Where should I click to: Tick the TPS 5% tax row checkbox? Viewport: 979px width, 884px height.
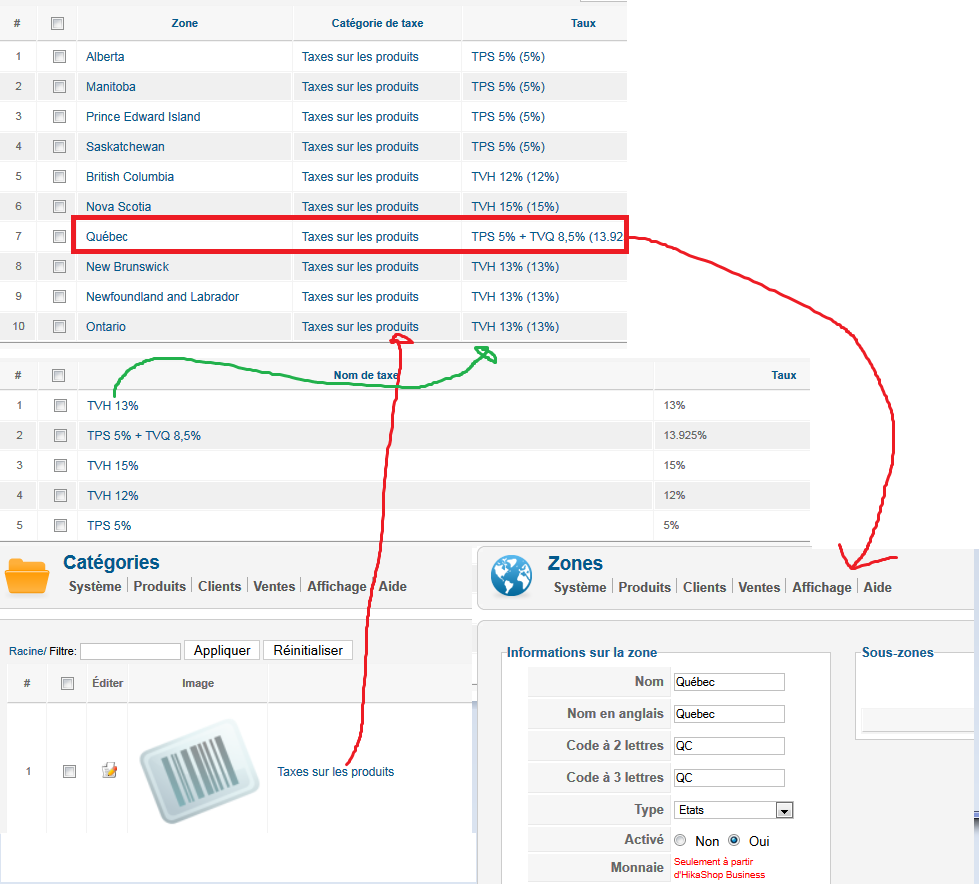coord(61,526)
